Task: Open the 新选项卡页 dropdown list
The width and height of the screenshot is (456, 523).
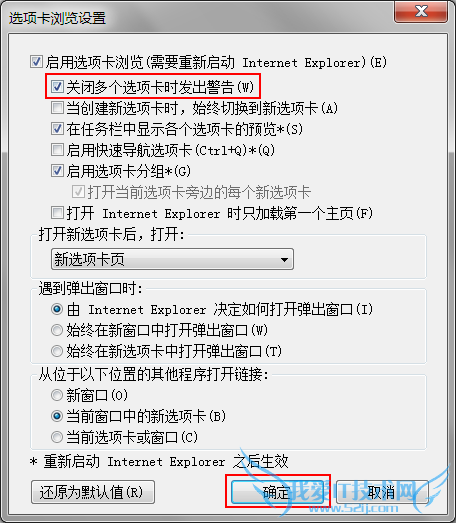Action: pyautogui.click(x=172, y=259)
